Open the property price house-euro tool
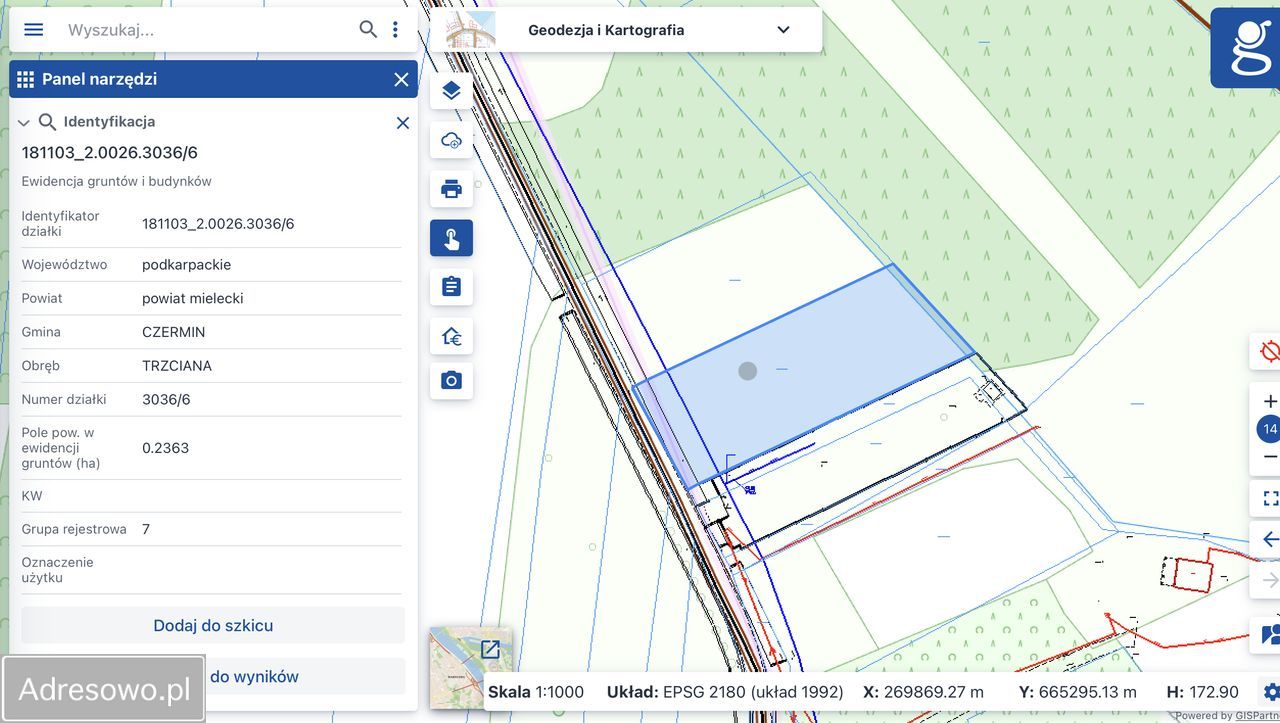Image resolution: width=1280 pixels, height=723 pixels. [451, 336]
